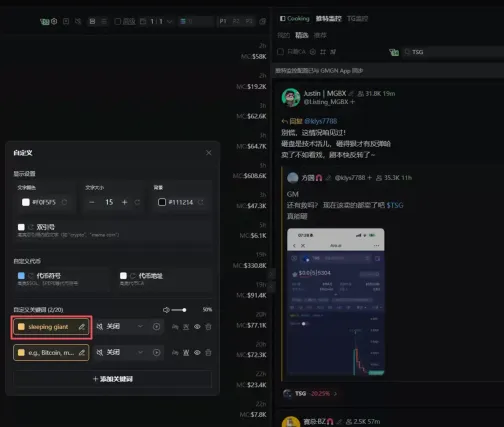The image size is (504, 427).
Task: Click the keyword volume slider at 50%
Action: click(x=179, y=310)
